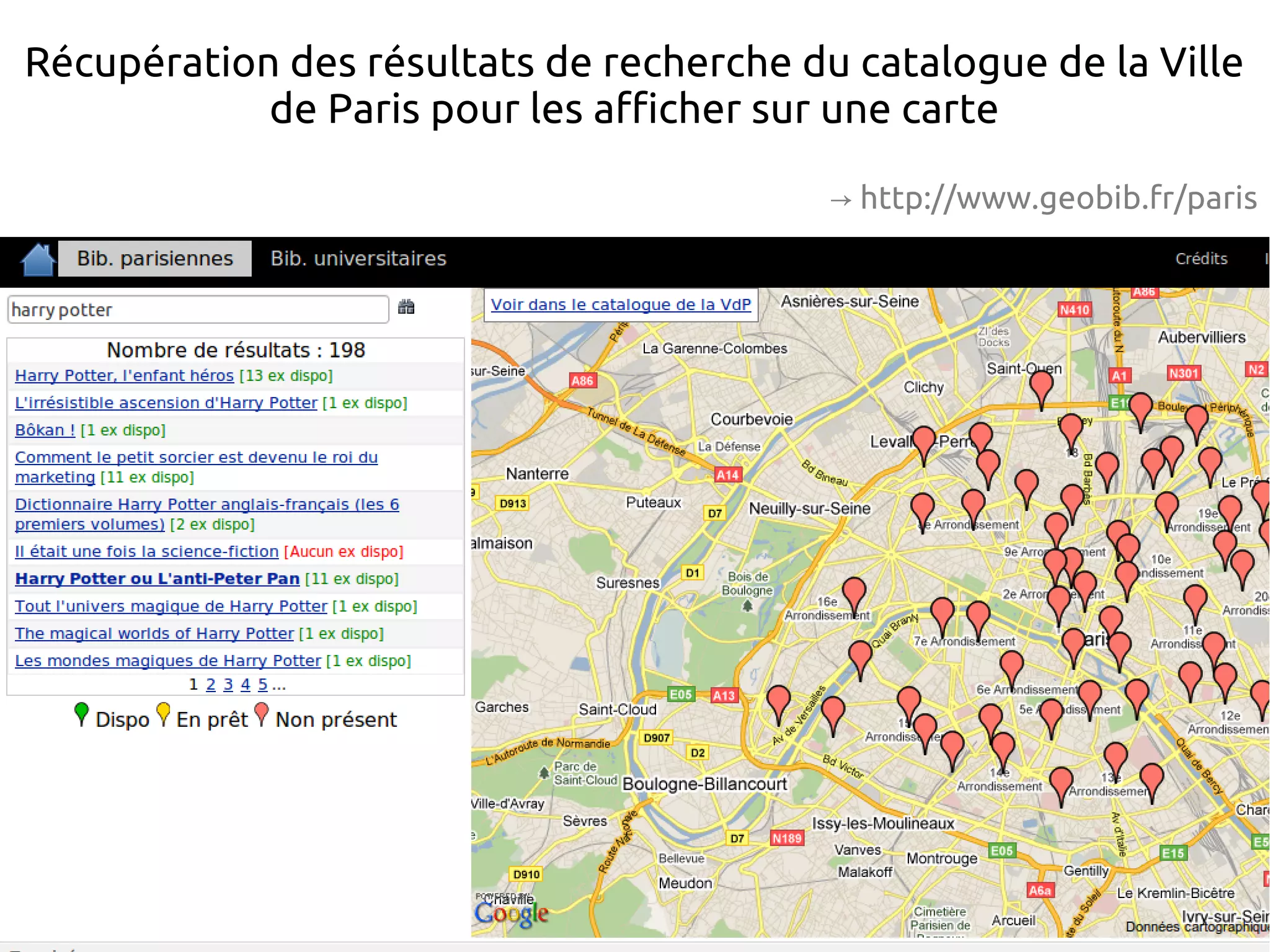
Task: Click the binoculars search icon
Action: (406, 307)
